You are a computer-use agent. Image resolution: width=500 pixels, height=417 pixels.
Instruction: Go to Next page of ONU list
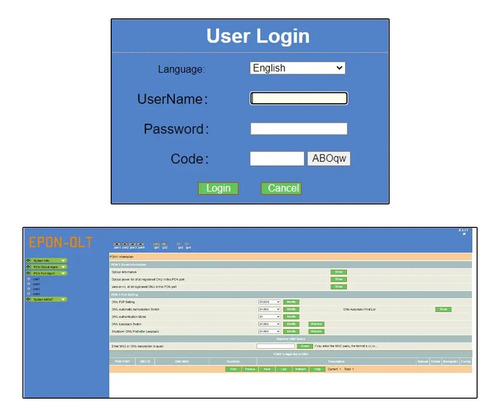[x=267, y=369]
